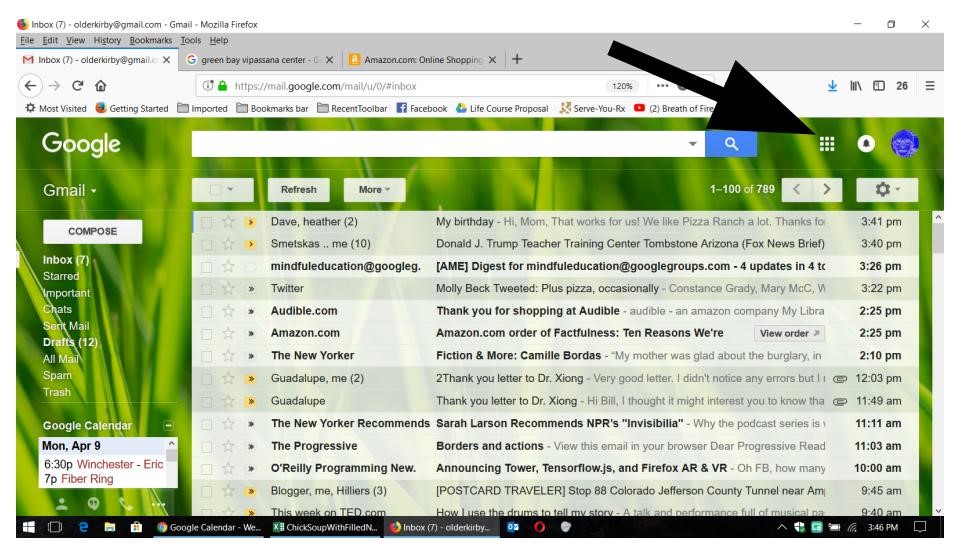Star the Twitter email
Image resolution: width=961 pixels, height=560 pixels.
228,289
